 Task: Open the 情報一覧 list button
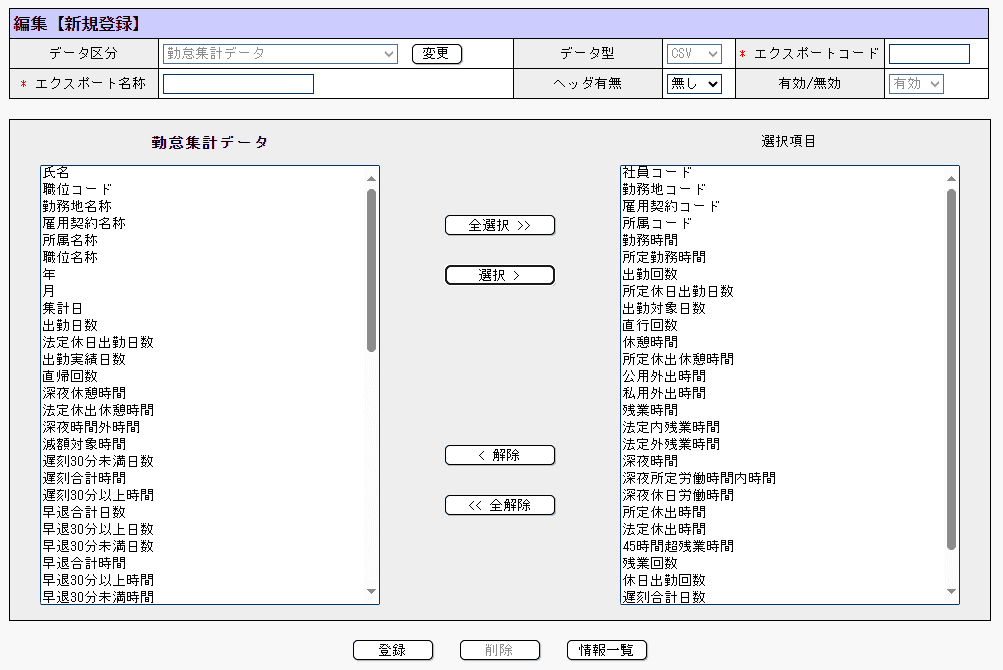coord(606,650)
